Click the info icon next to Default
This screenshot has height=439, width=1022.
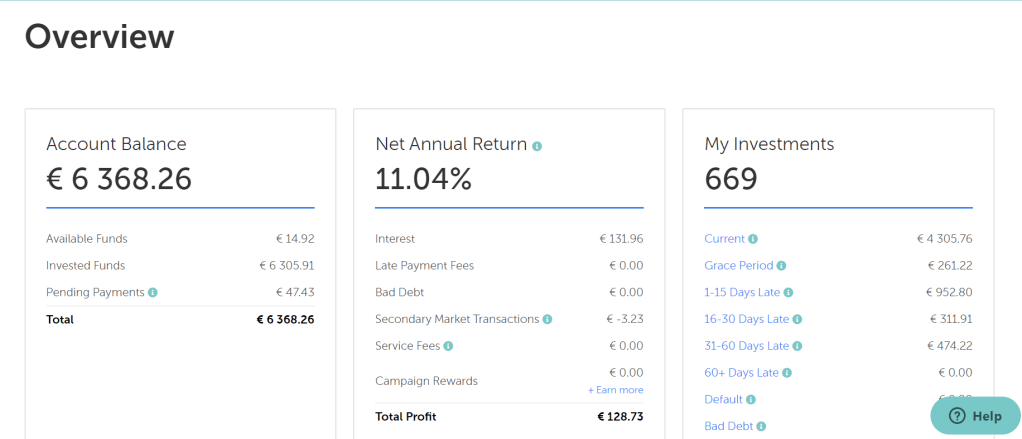(x=751, y=400)
